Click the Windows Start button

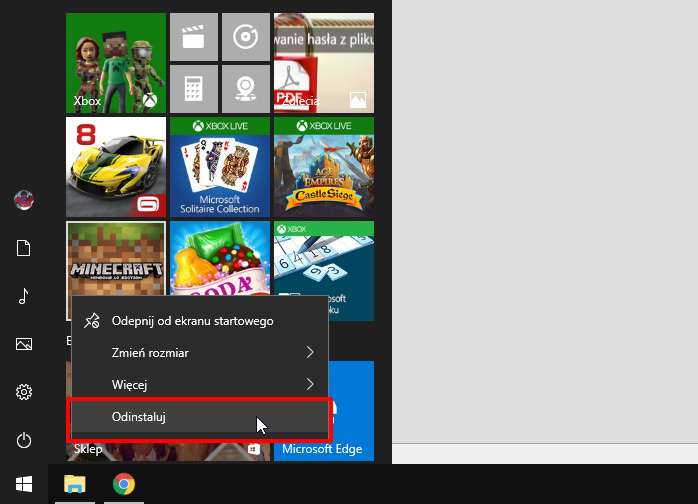(x=24, y=484)
